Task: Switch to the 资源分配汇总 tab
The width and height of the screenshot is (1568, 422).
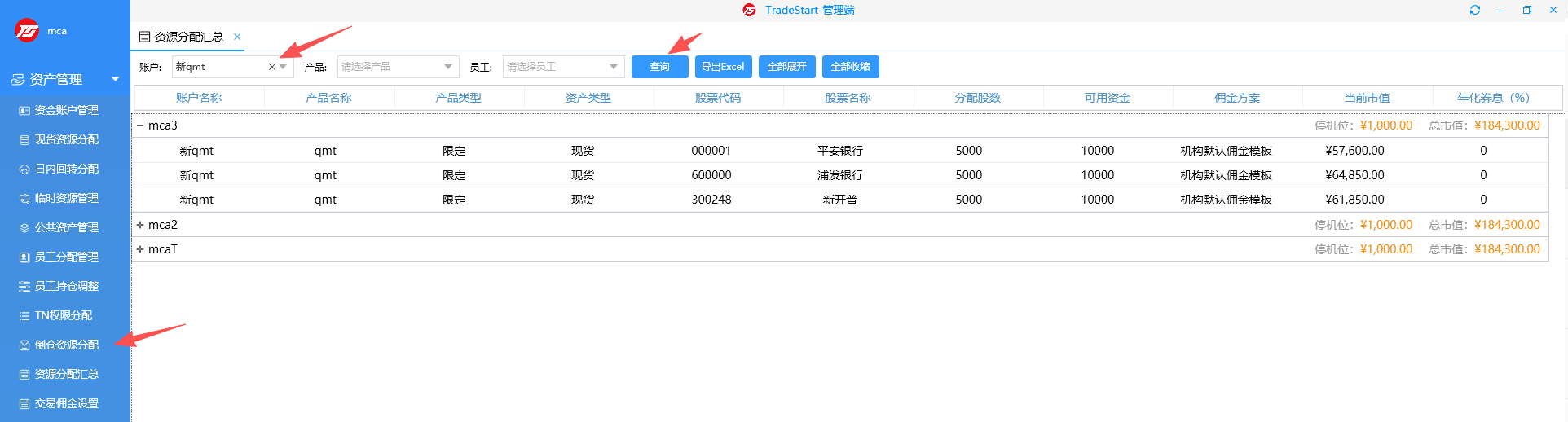Action: click(187, 37)
